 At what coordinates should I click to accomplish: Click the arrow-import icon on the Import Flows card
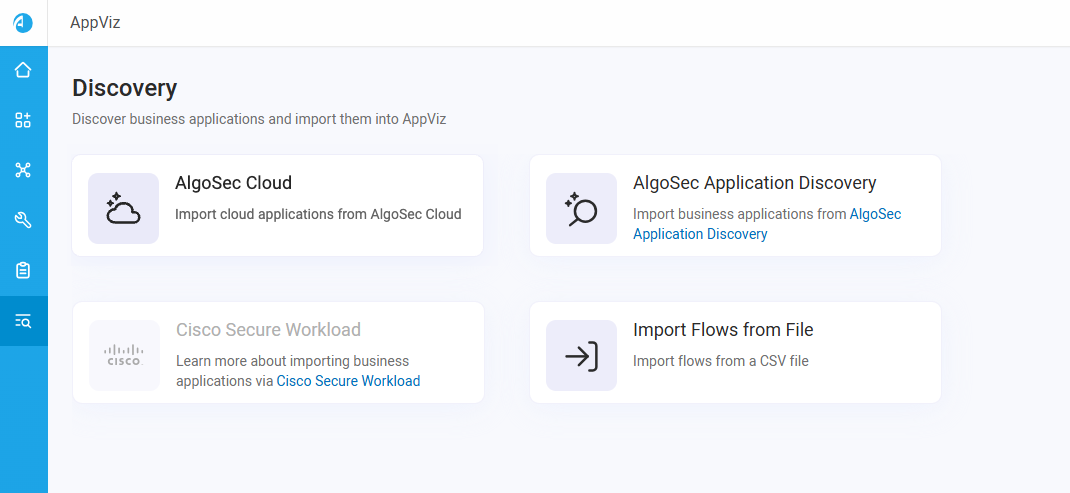point(581,355)
